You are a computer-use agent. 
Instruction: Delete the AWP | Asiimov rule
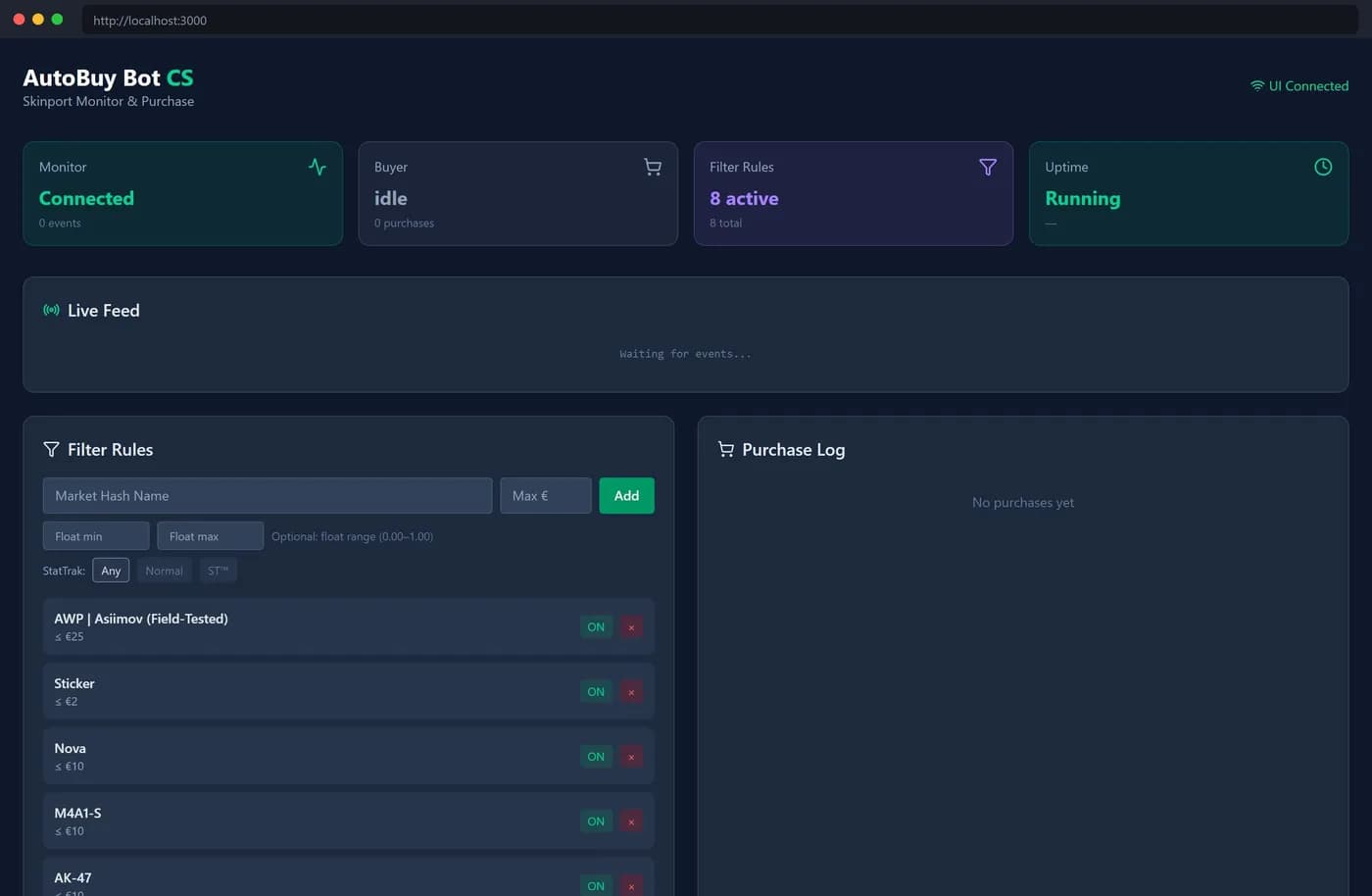pos(631,626)
